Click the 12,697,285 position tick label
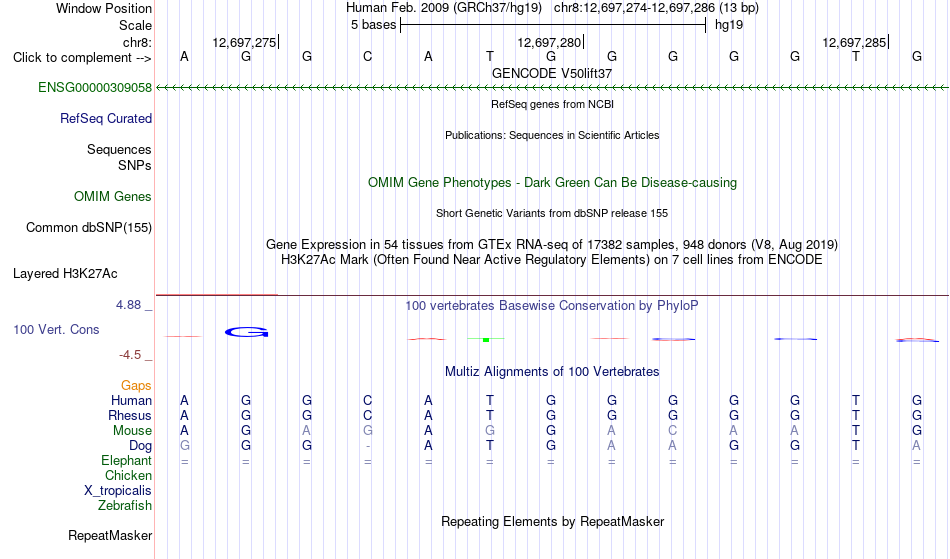Screen dimensions: 950x559 854,42
